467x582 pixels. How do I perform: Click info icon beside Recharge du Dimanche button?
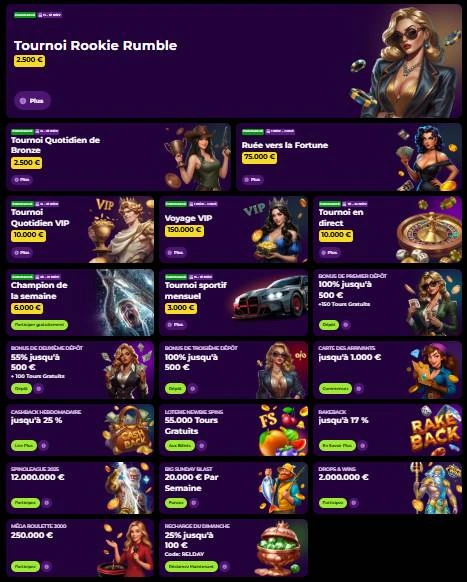click(x=225, y=566)
